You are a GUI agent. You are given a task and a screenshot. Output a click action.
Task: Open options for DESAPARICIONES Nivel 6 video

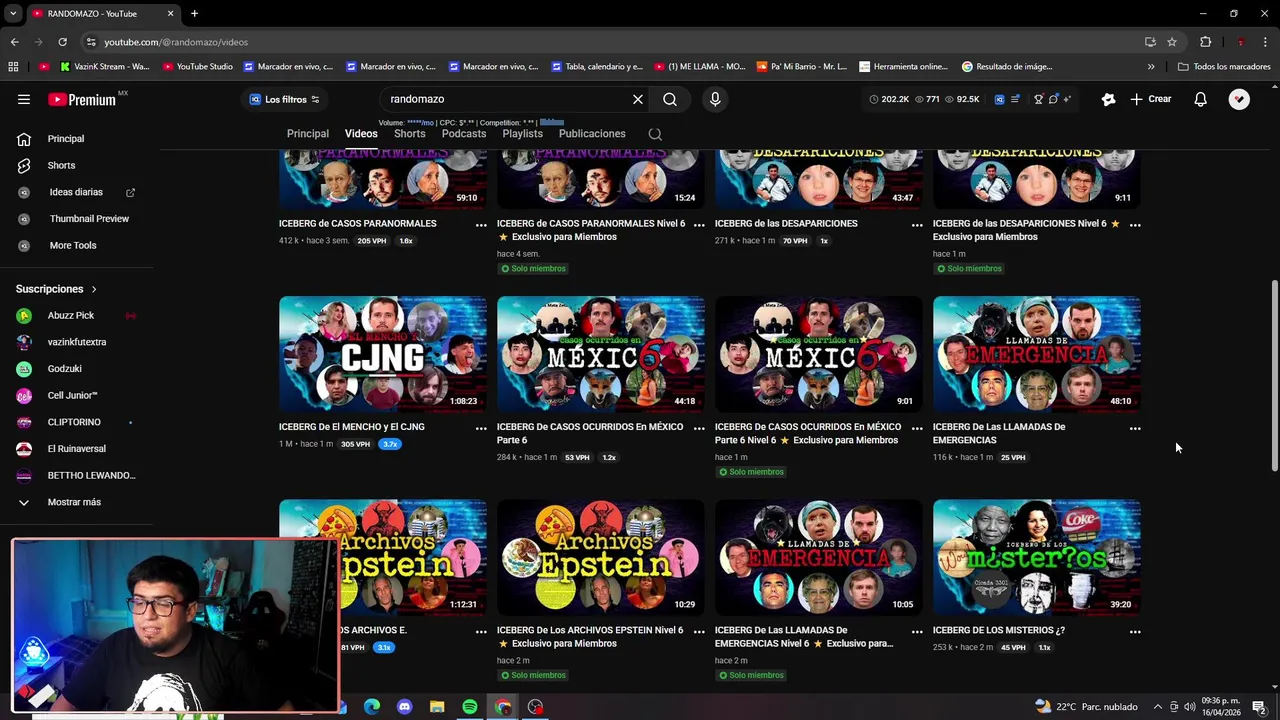click(1135, 225)
